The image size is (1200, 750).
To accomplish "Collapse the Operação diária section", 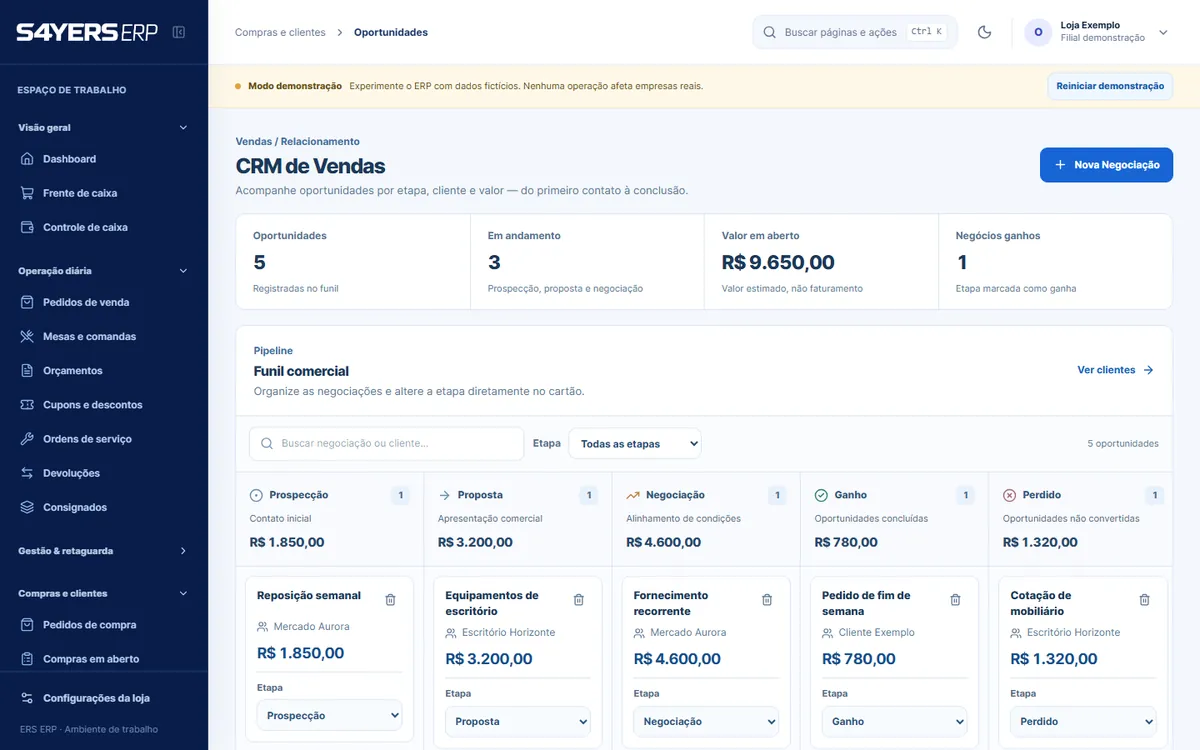I will 104,271.
